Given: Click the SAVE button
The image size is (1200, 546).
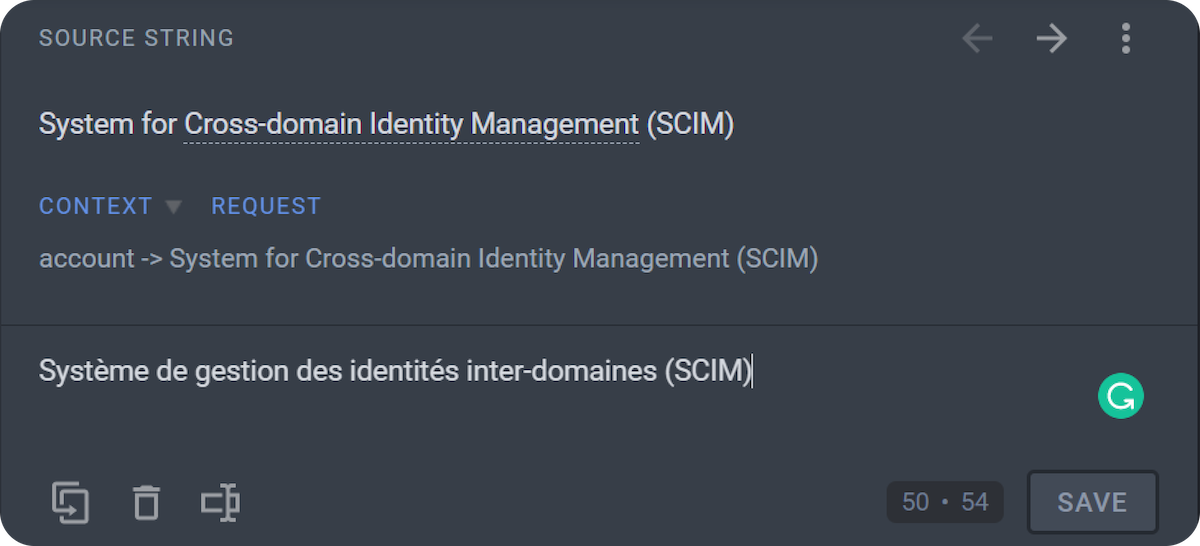Looking at the screenshot, I should (x=1092, y=502).
